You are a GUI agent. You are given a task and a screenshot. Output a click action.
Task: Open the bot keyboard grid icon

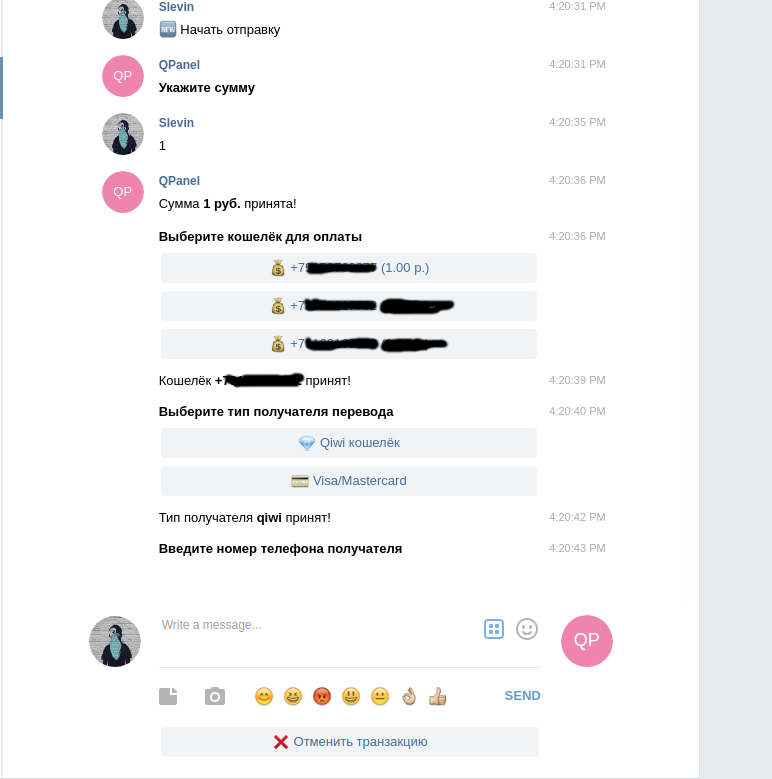coord(494,629)
